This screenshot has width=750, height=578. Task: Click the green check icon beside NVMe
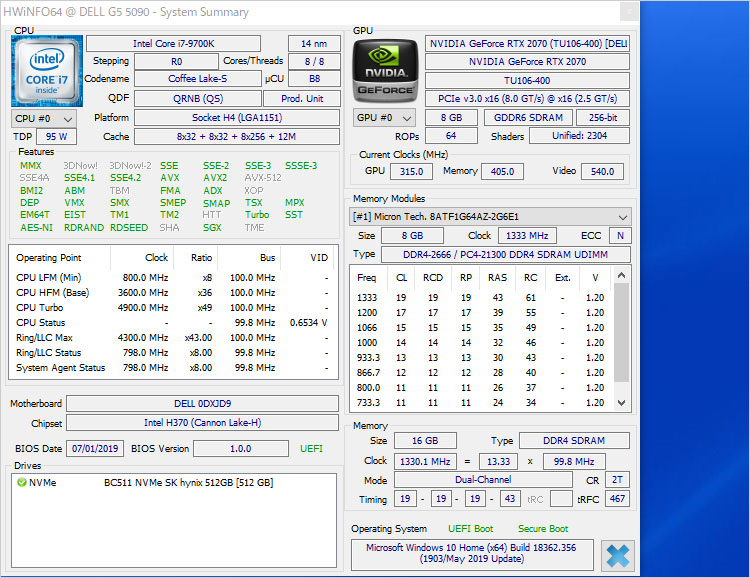[x=21, y=482]
